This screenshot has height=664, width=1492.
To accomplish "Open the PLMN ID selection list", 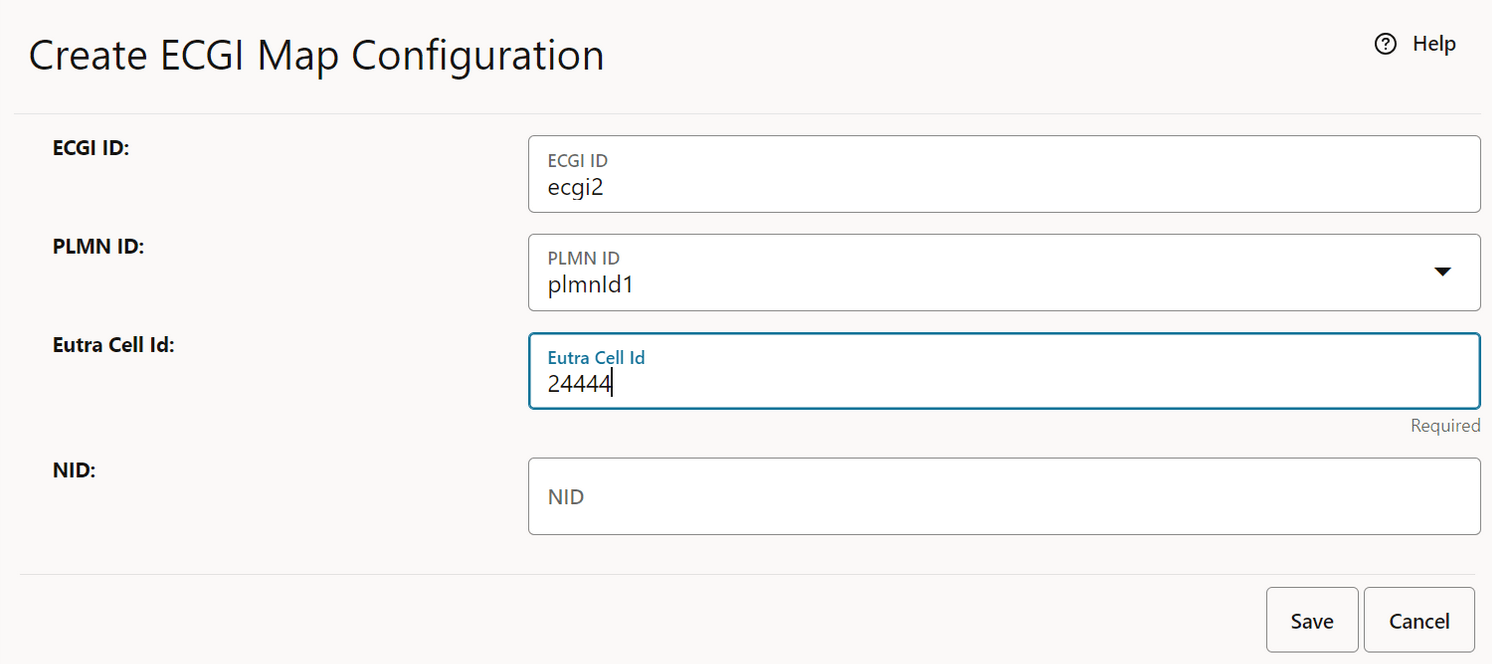I will coord(1000,272).
